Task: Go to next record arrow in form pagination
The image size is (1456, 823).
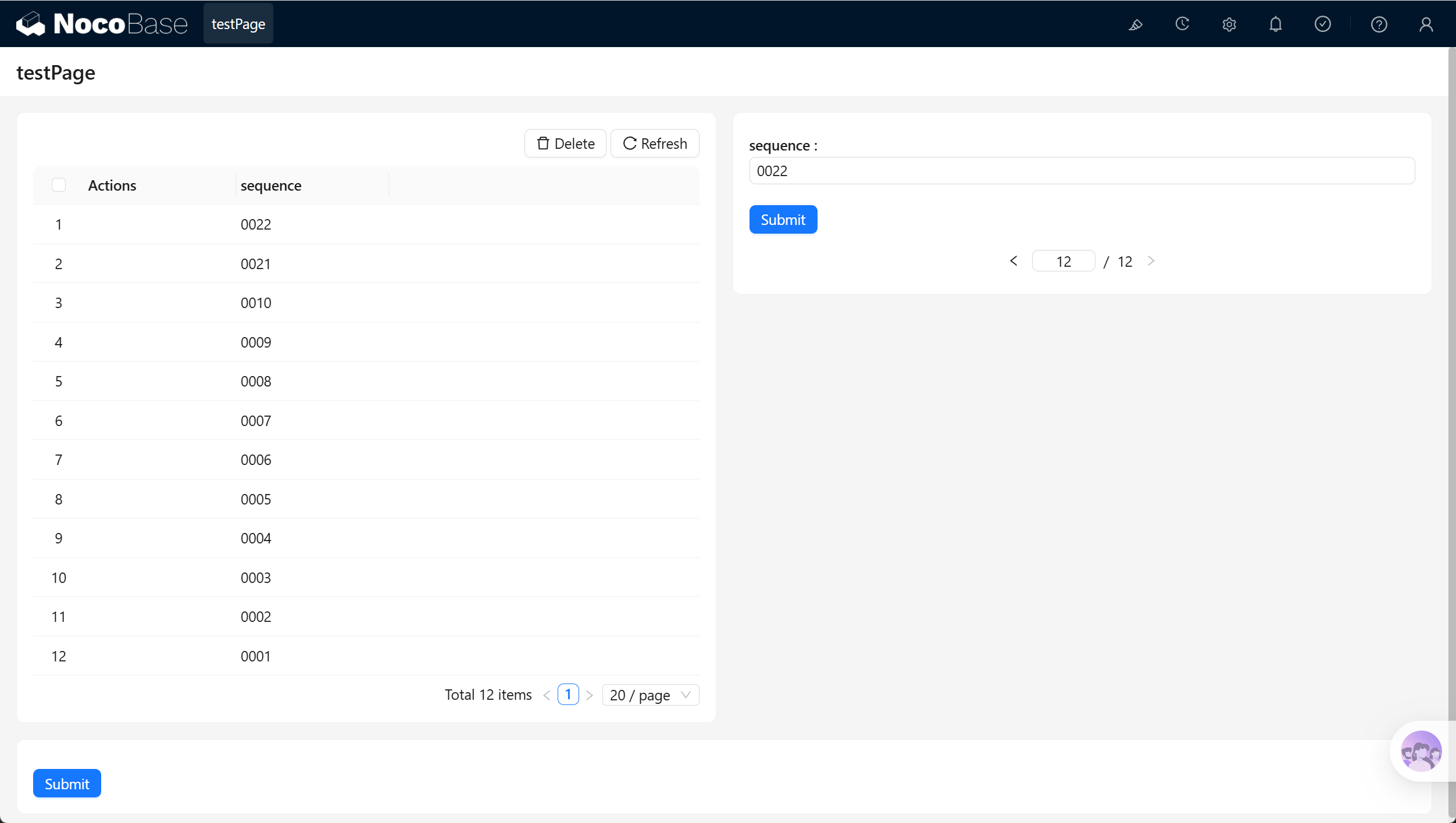Action: pyautogui.click(x=1151, y=261)
